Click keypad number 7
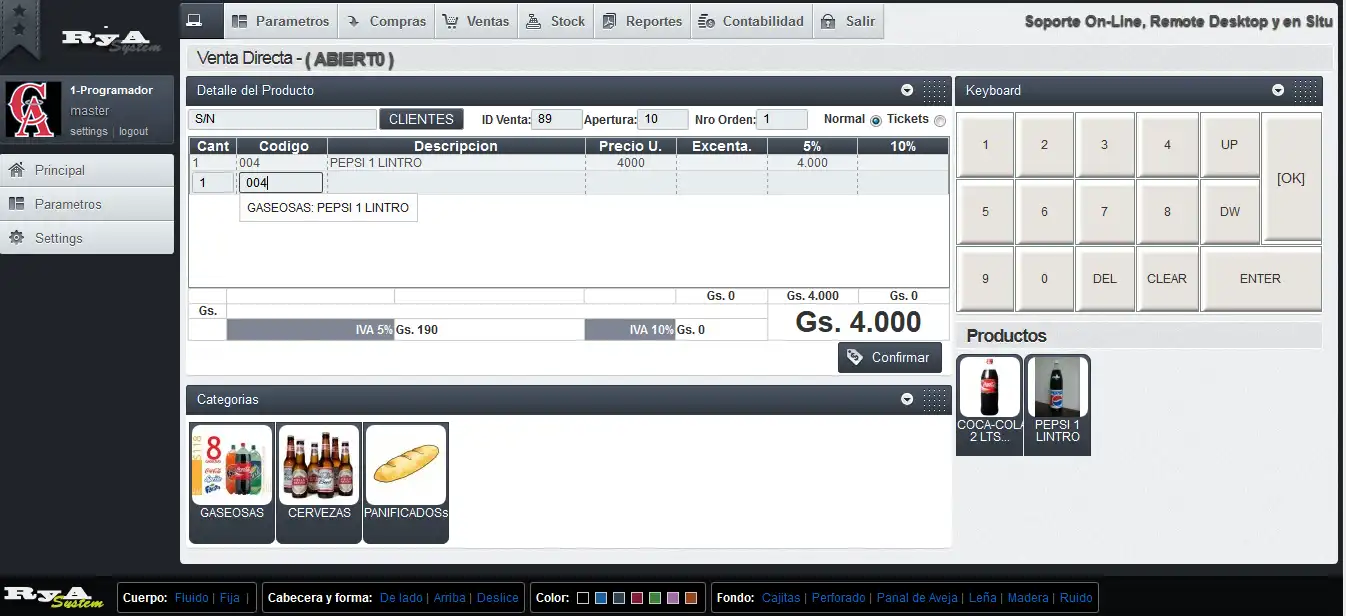1346x616 pixels. pos(1105,212)
